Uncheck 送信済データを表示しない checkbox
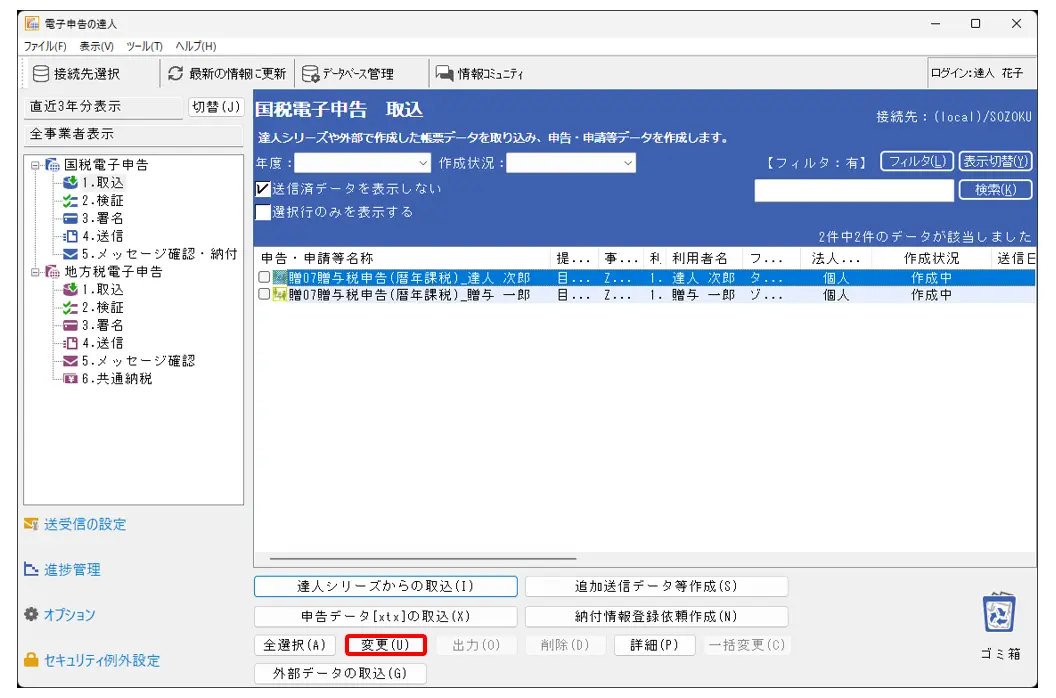1056x698 pixels. tap(264, 189)
